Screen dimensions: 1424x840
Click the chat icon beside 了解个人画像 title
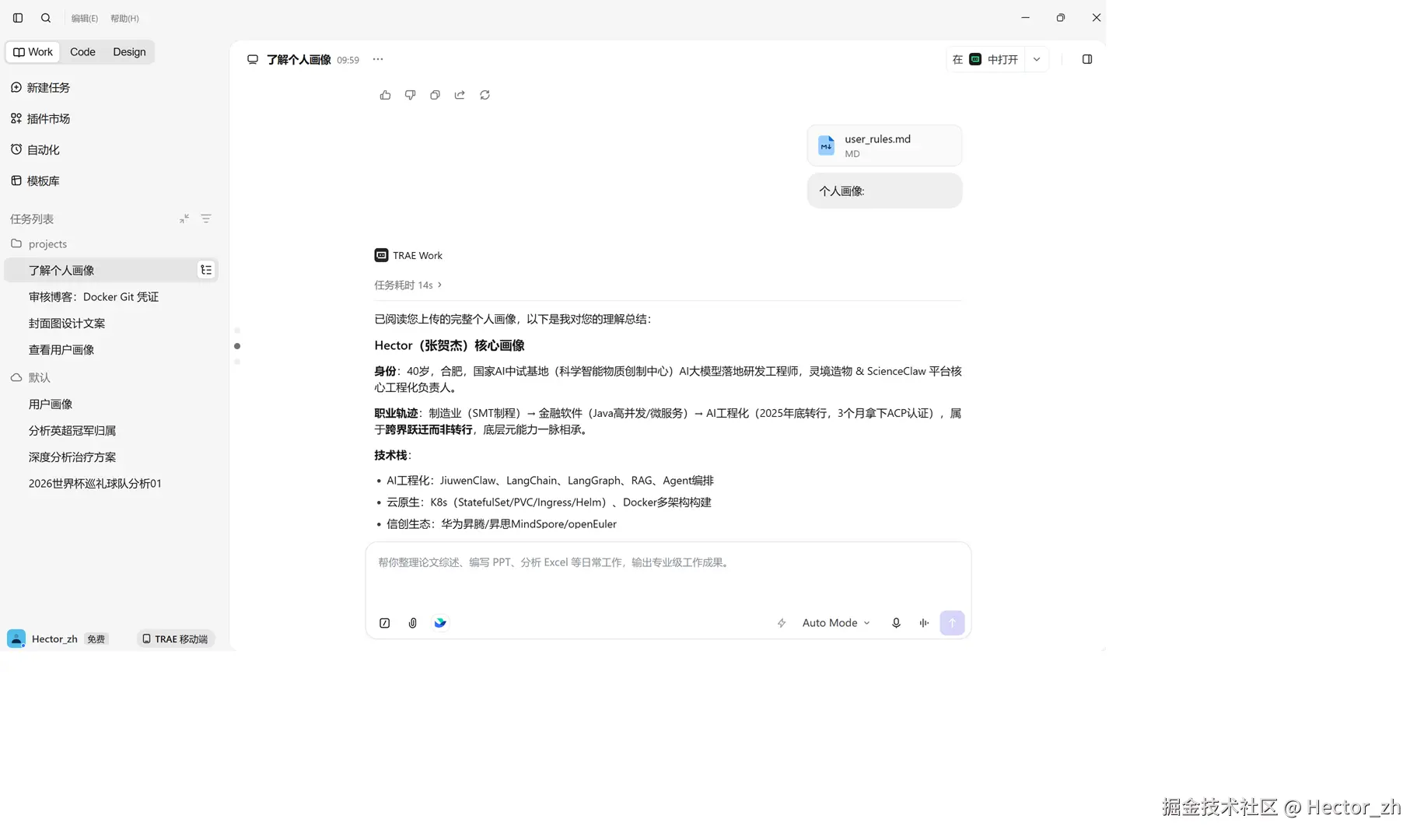coord(253,60)
